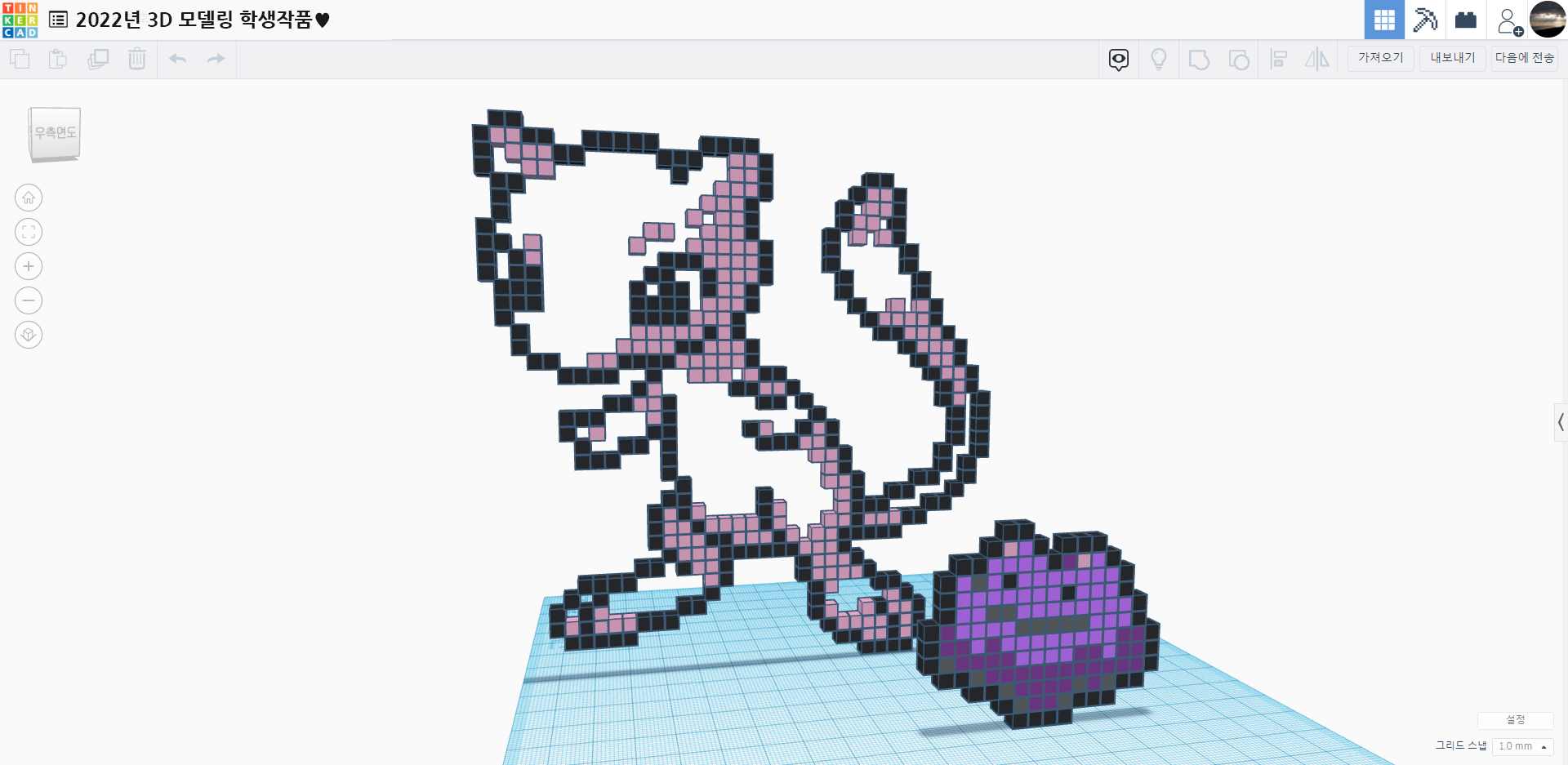Click the Group shapes icon
Viewport: 1568px width, 765px height.
click(x=1199, y=60)
